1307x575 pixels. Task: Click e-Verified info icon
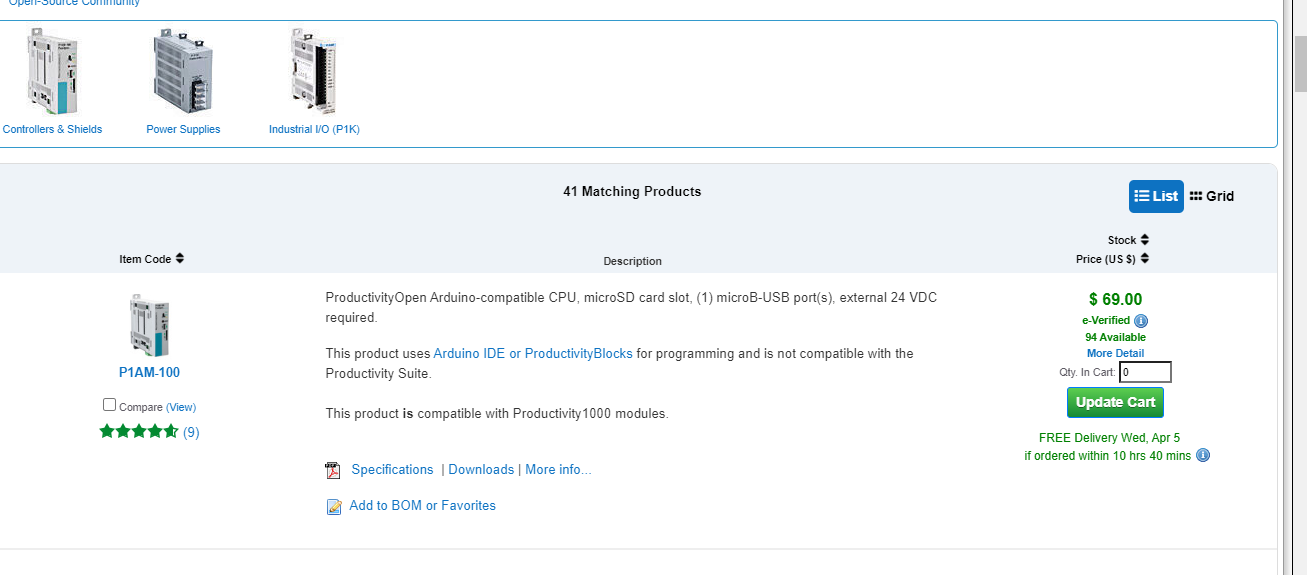click(x=1141, y=321)
